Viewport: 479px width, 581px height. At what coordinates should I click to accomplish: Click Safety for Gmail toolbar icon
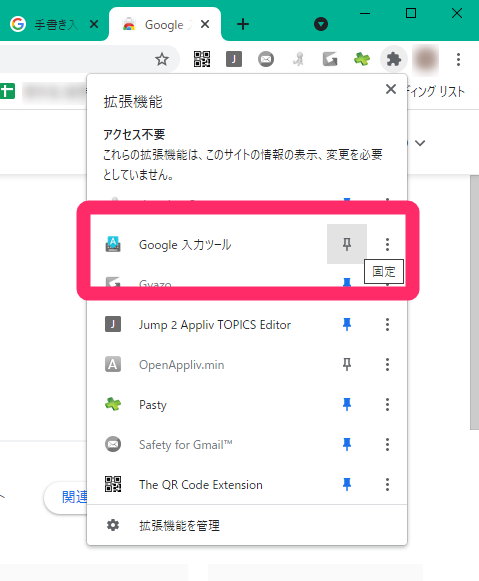[266, 59]
